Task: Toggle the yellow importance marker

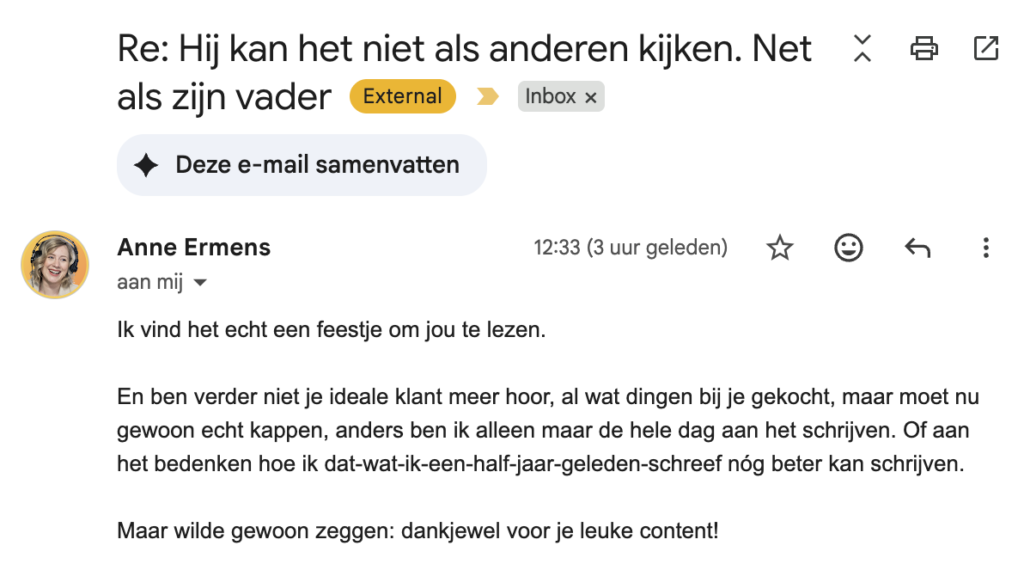Action: (x=487, y=97)
